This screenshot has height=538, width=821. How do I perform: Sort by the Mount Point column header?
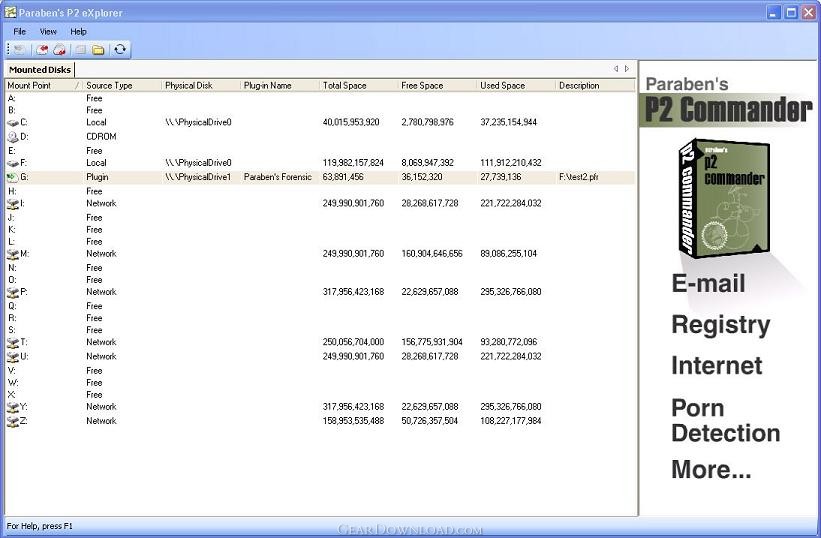(x=44, y=85)
